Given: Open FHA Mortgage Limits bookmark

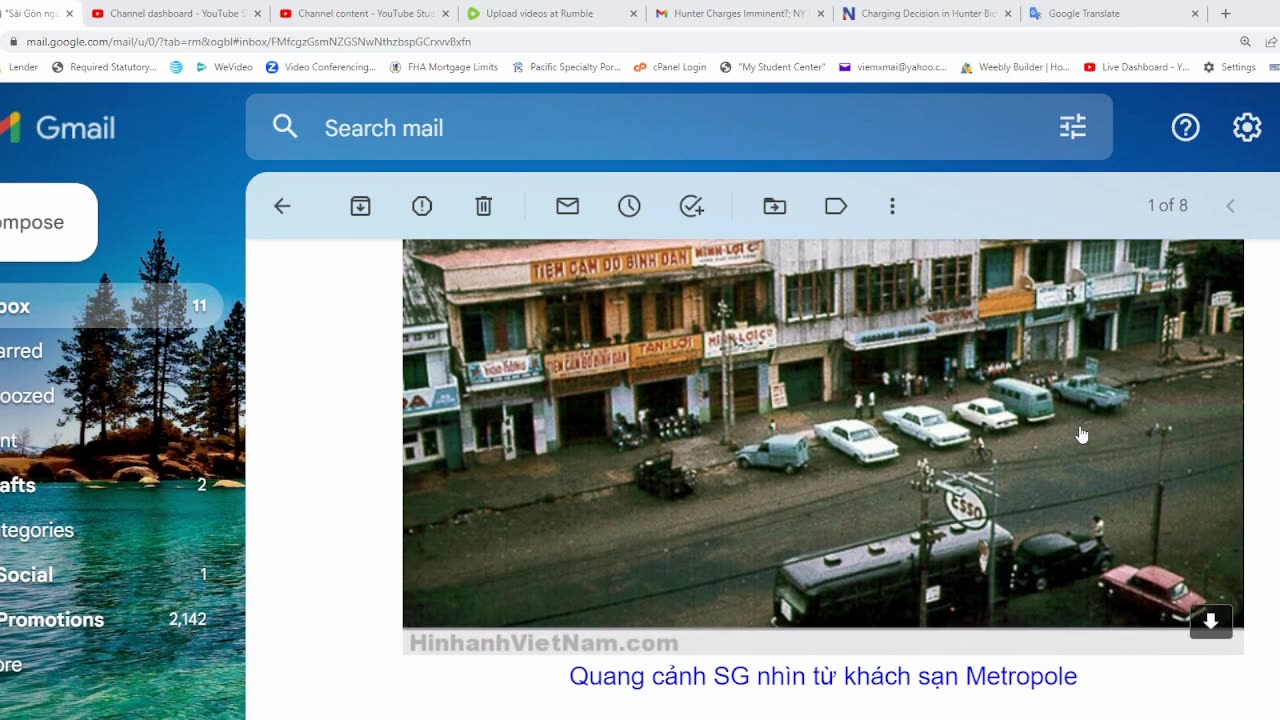Looking at the screenshot, I should (443, 67).
